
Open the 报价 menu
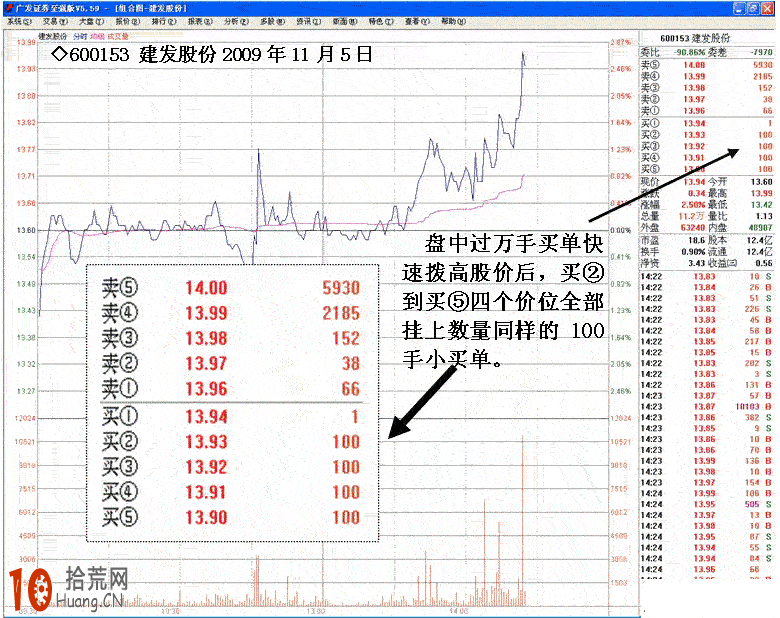(x=128, y=21)
